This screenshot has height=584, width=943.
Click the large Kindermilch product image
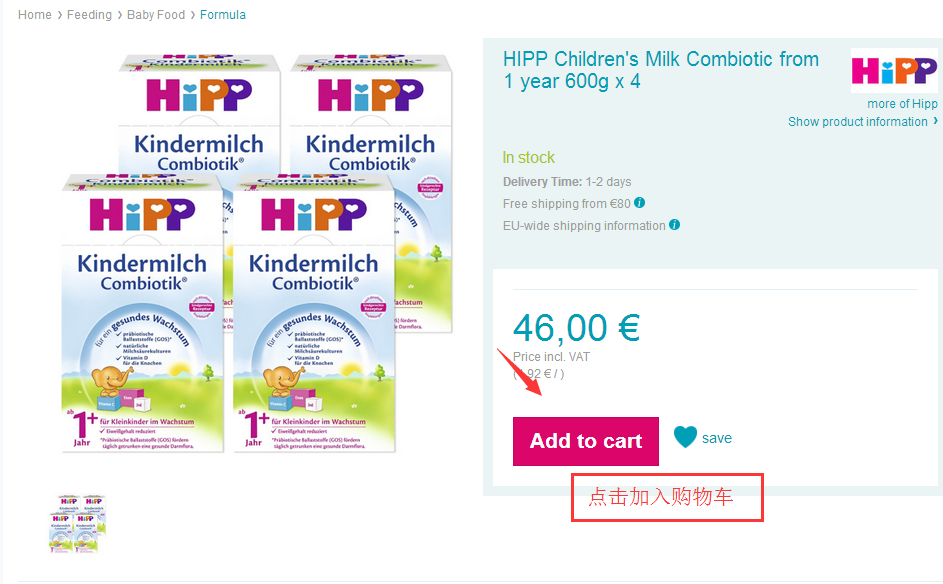[x=258, y=250]
